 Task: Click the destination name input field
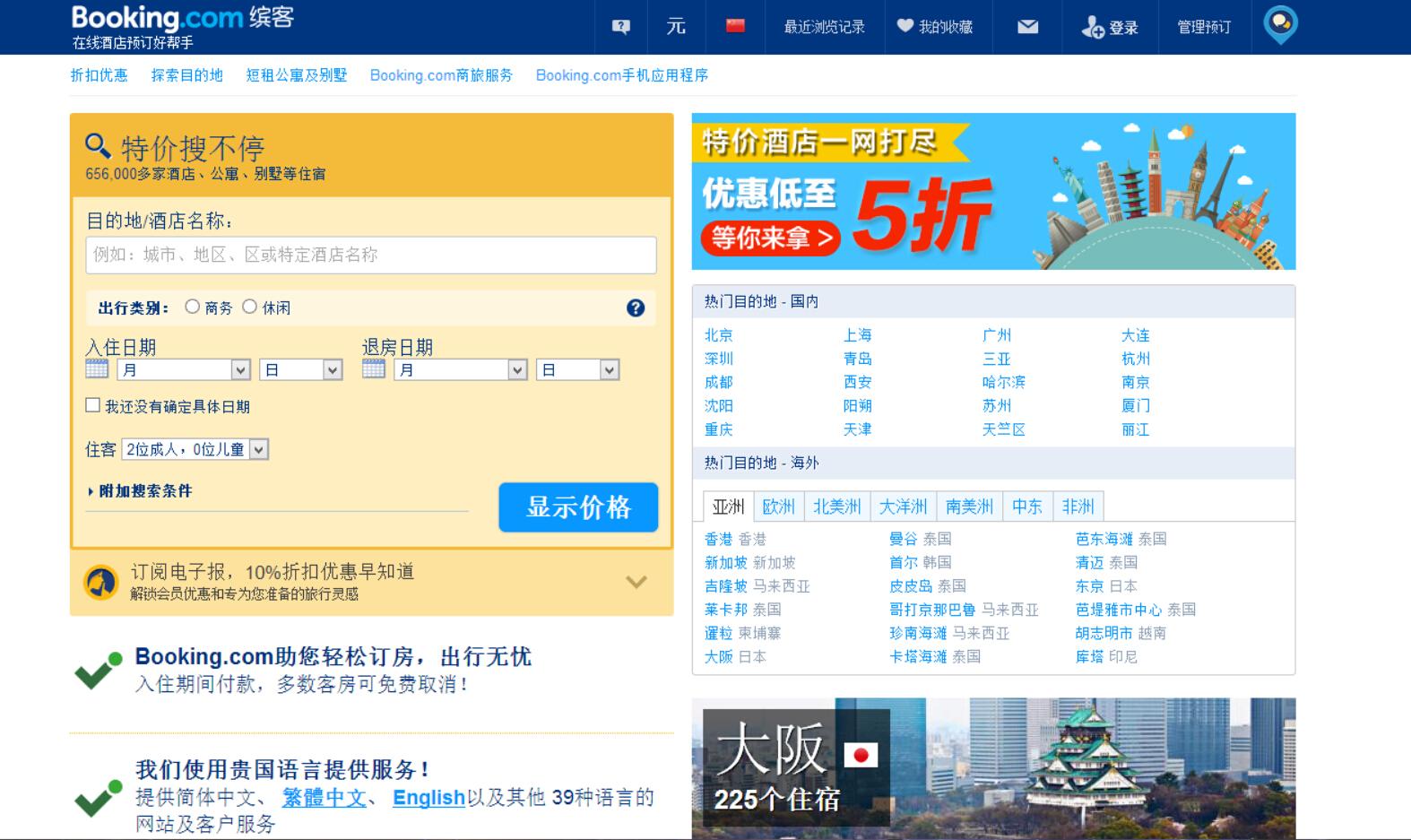click(371, 255)
